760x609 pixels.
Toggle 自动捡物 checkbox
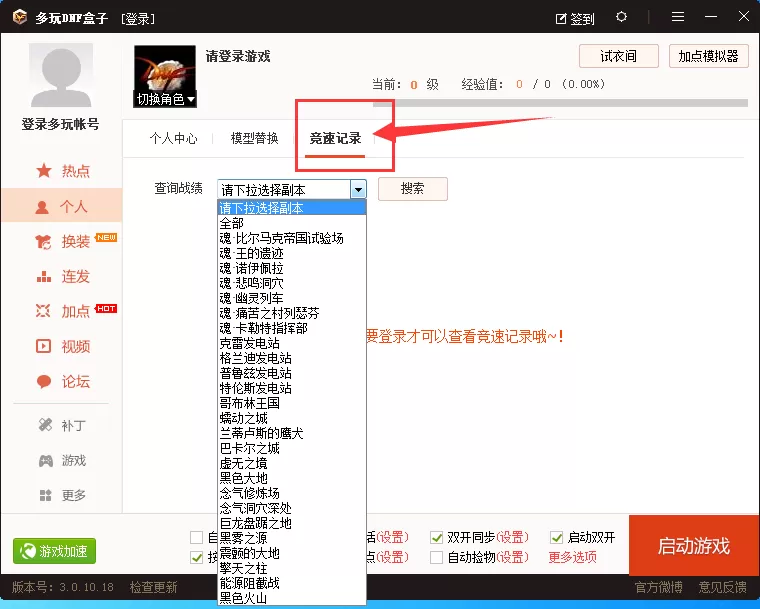coord(437,558)
